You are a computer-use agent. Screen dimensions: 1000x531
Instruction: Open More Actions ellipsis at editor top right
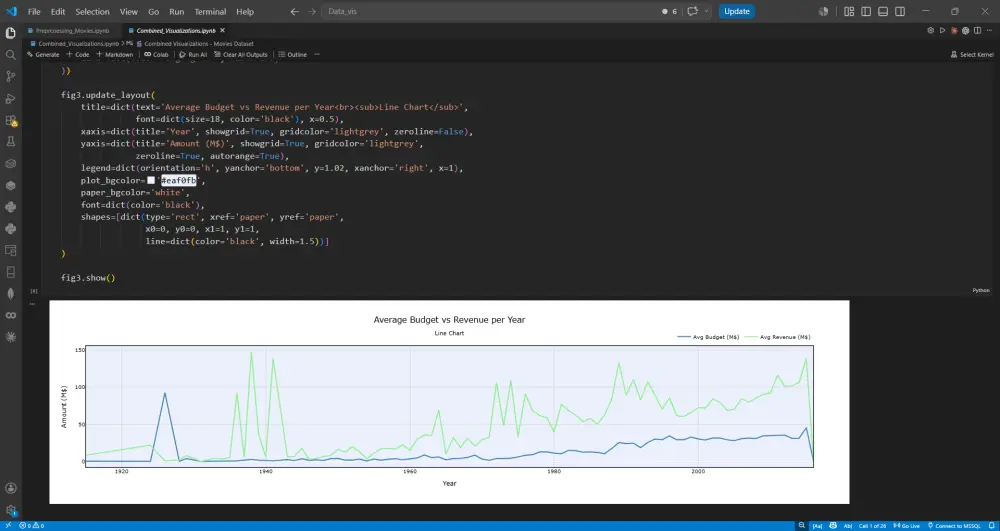coord(988,30)
